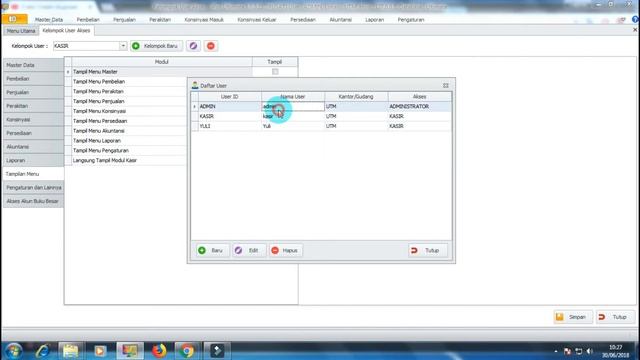Open the Laporan menu
This screenshot has height=360, width=640.
[375, 20]
